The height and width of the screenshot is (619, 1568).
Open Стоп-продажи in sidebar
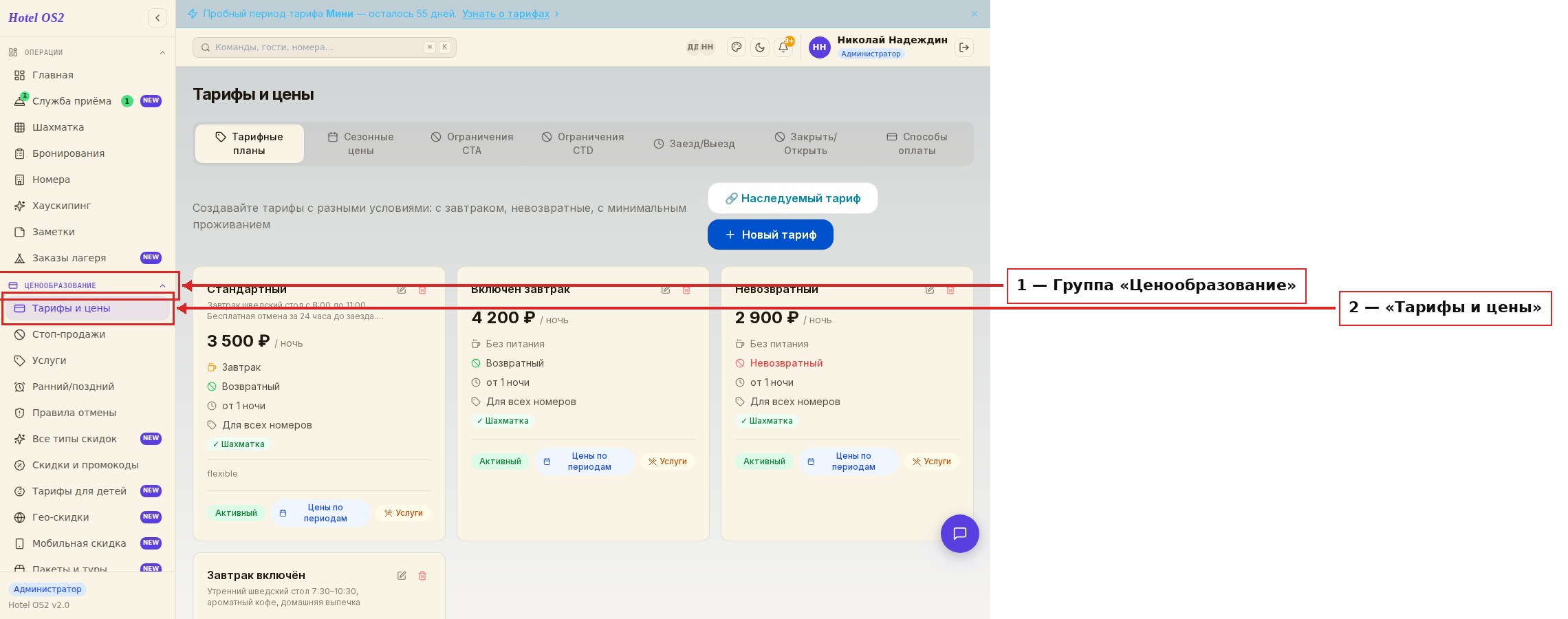pos(87,334)
